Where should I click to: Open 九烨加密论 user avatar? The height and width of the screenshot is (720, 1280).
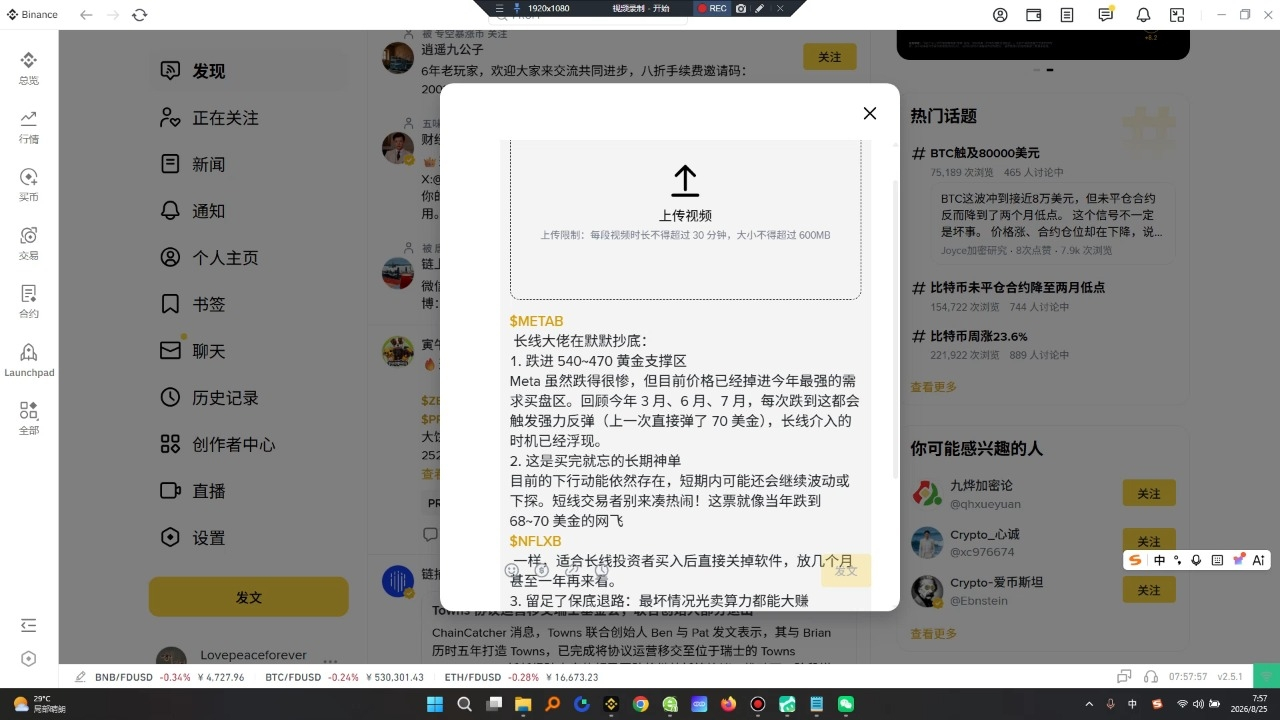pyautogui.click(x=927, y=494)
